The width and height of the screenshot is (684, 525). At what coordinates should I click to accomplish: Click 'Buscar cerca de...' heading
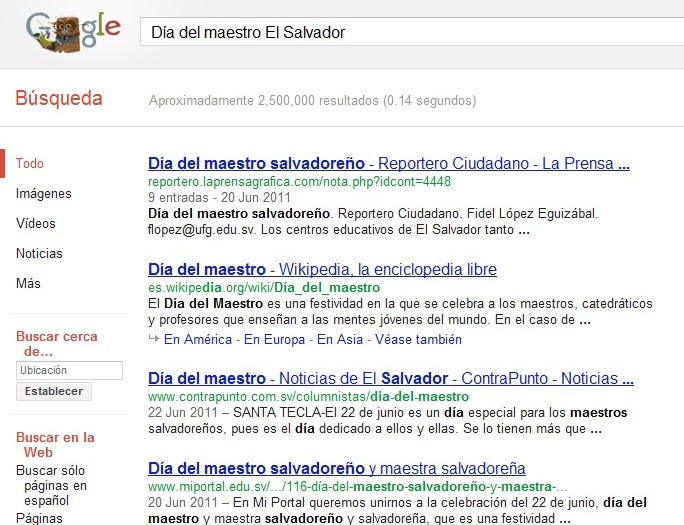coord(57,344)
